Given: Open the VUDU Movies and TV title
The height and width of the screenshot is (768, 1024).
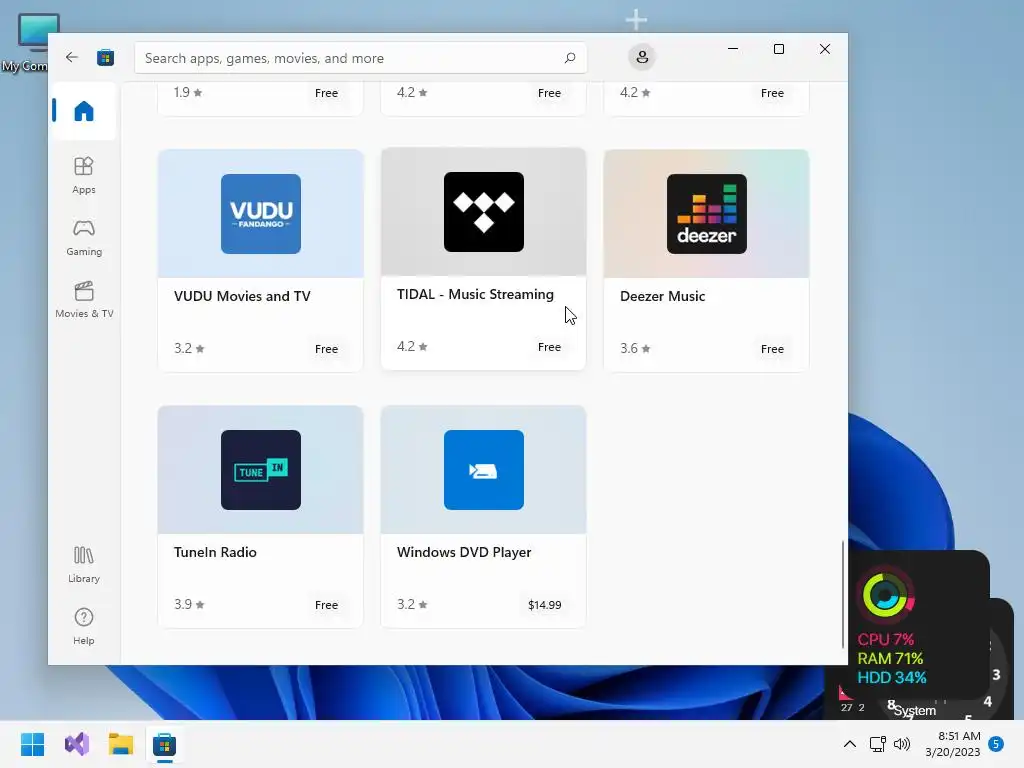Looking at the screenshot, I should pos(242,296).
